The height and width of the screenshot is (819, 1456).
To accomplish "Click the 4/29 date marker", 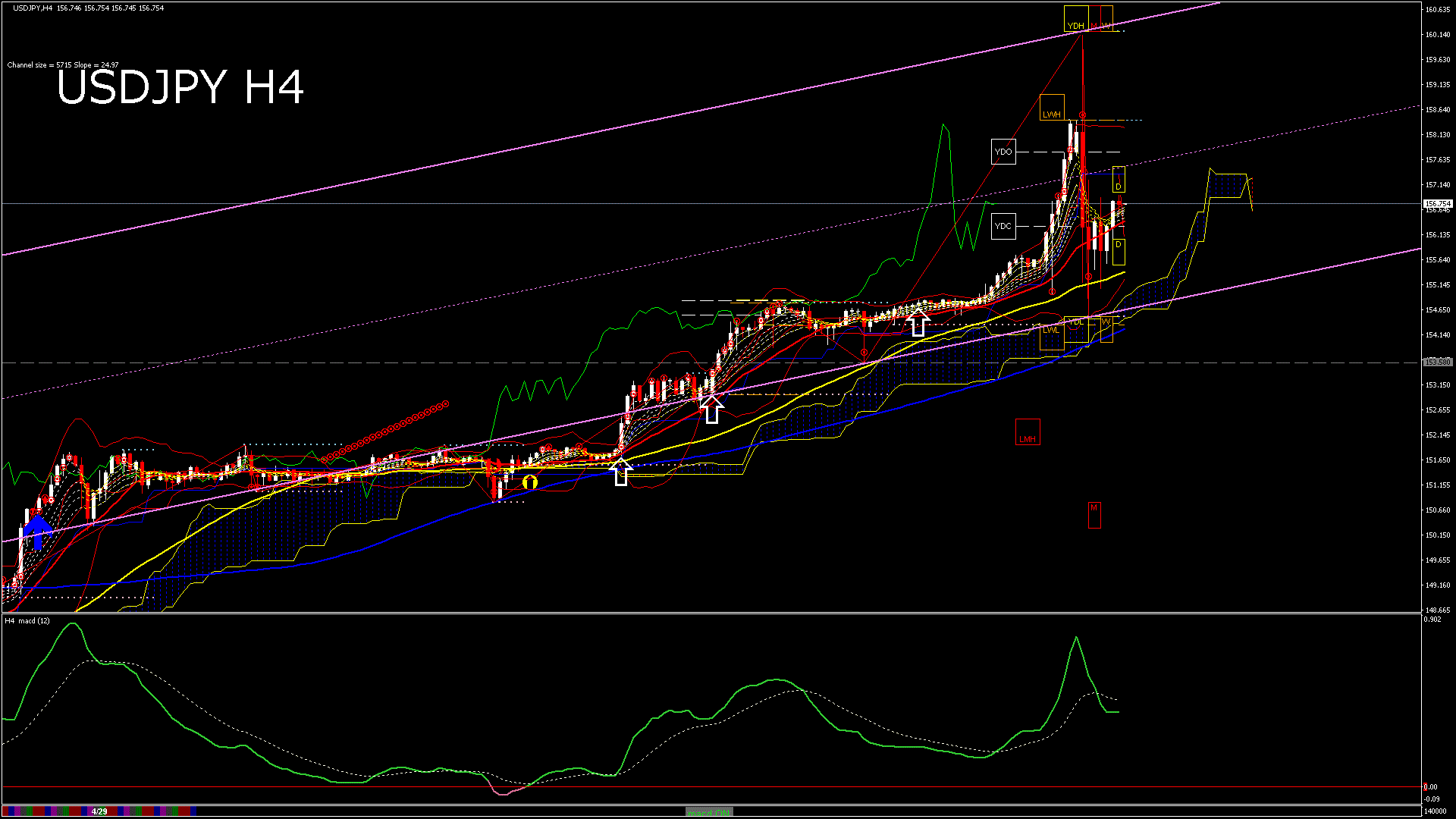I will tap(99, 811).
